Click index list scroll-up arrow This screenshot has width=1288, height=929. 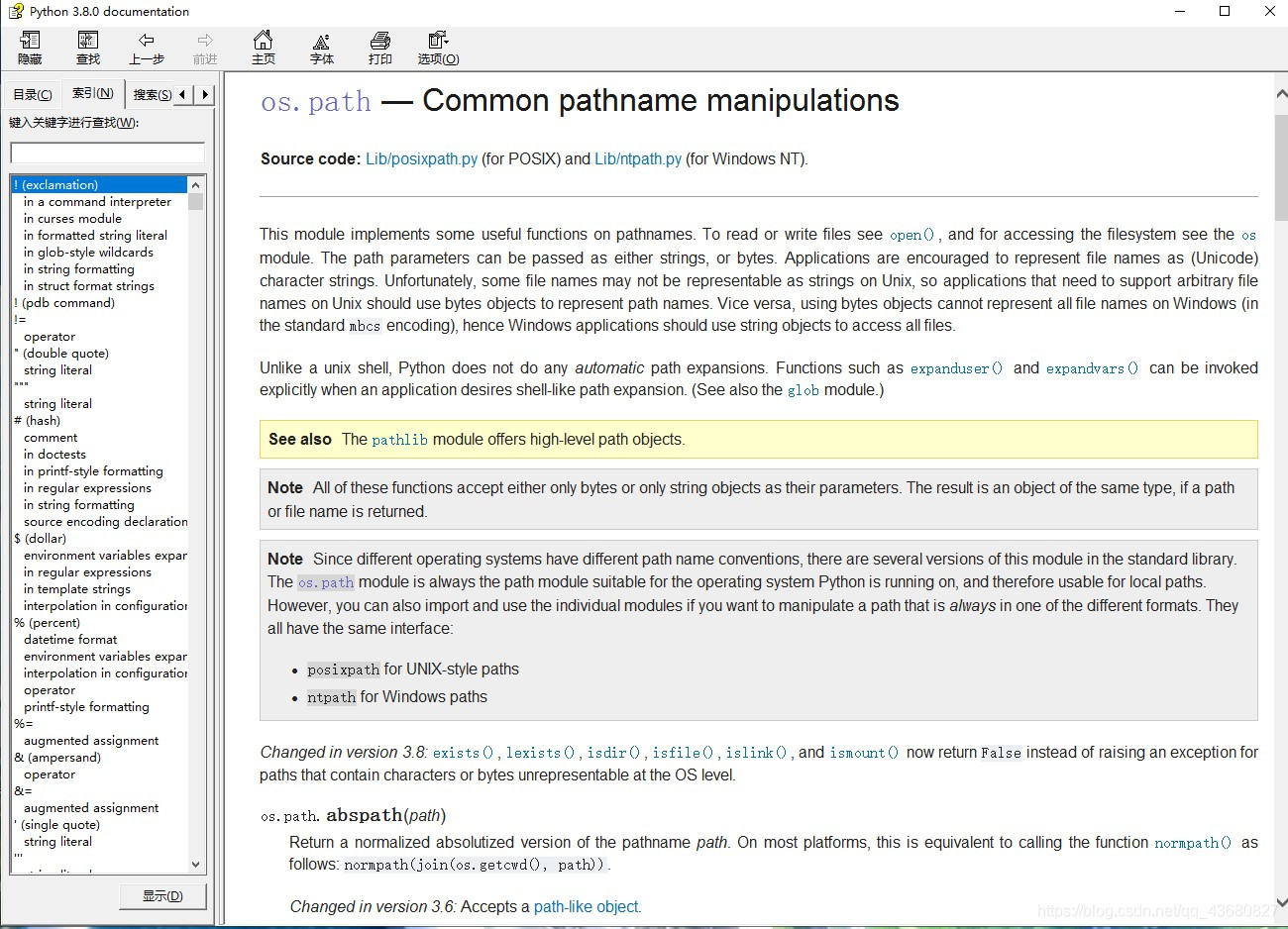[x=196, y=185]
